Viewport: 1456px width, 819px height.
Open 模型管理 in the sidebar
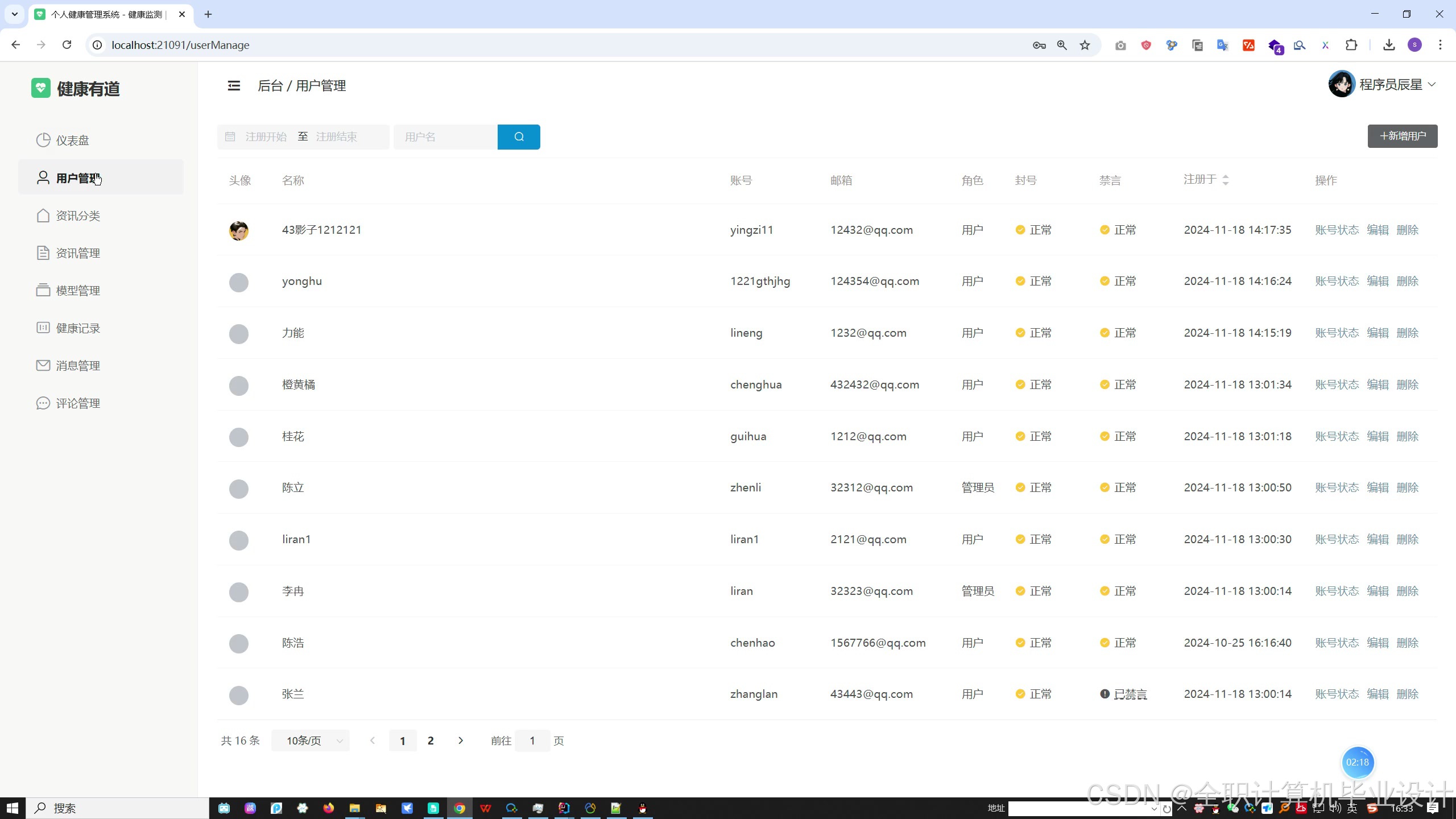click(78, 291)
